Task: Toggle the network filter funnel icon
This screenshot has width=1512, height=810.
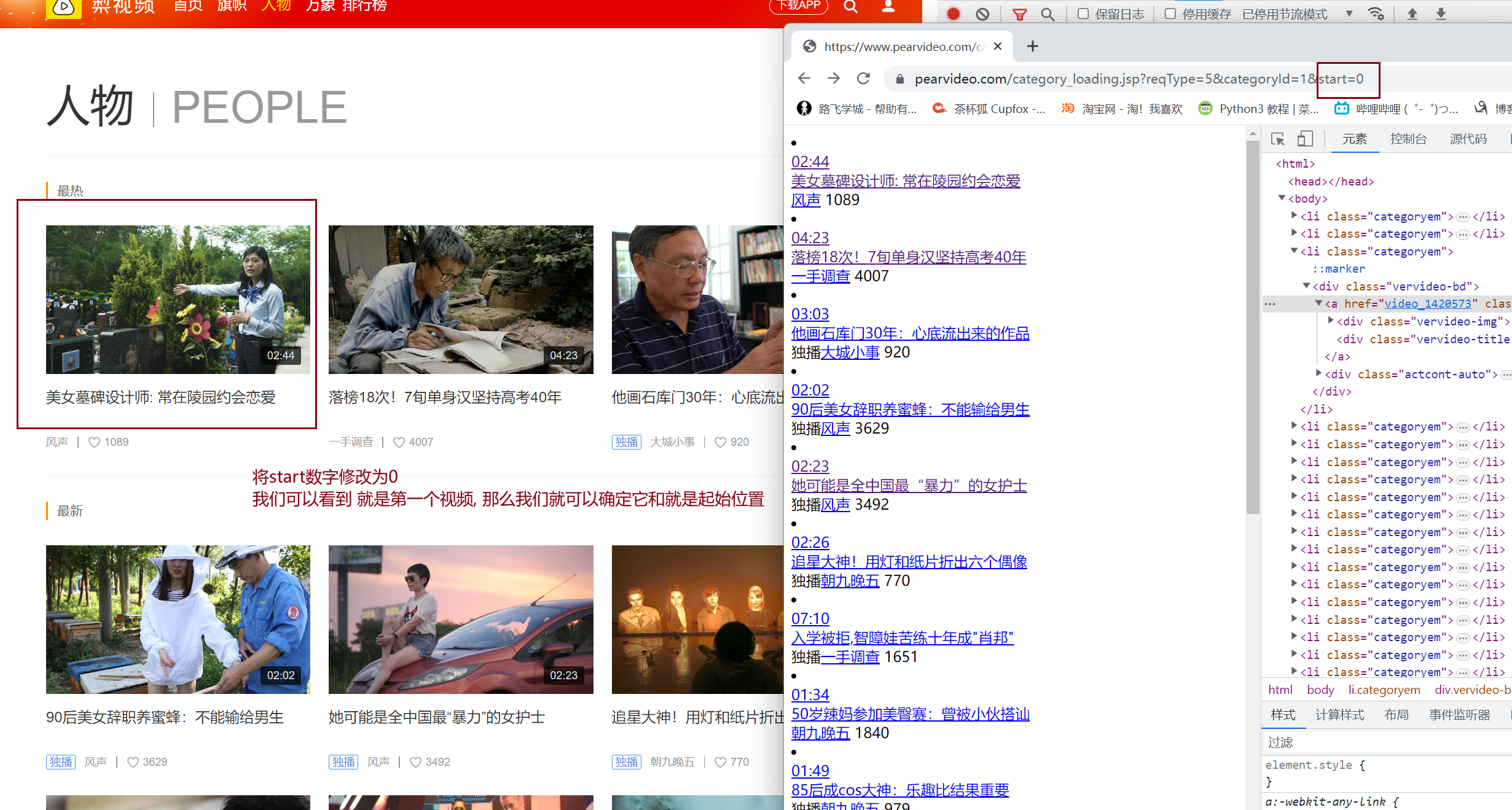Action: (1020, 14)
